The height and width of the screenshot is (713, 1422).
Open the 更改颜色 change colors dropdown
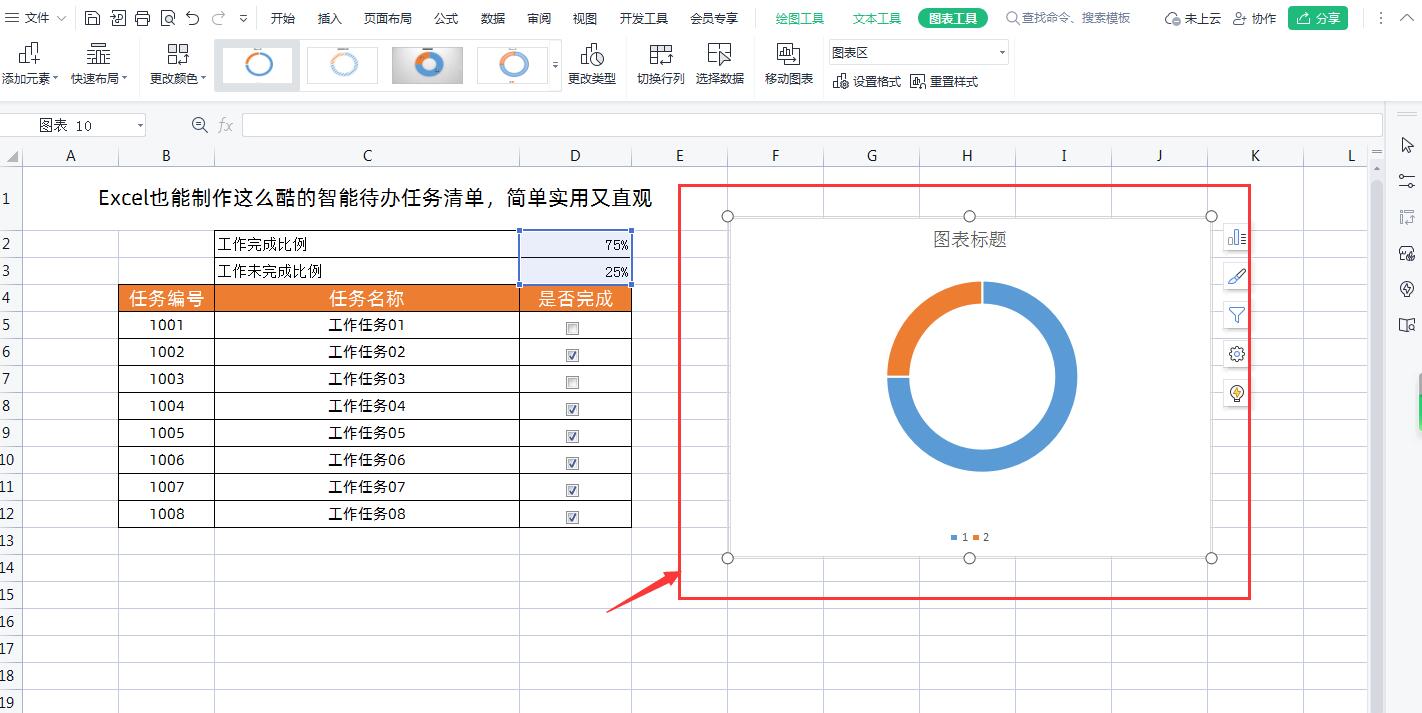pos(178,63)
